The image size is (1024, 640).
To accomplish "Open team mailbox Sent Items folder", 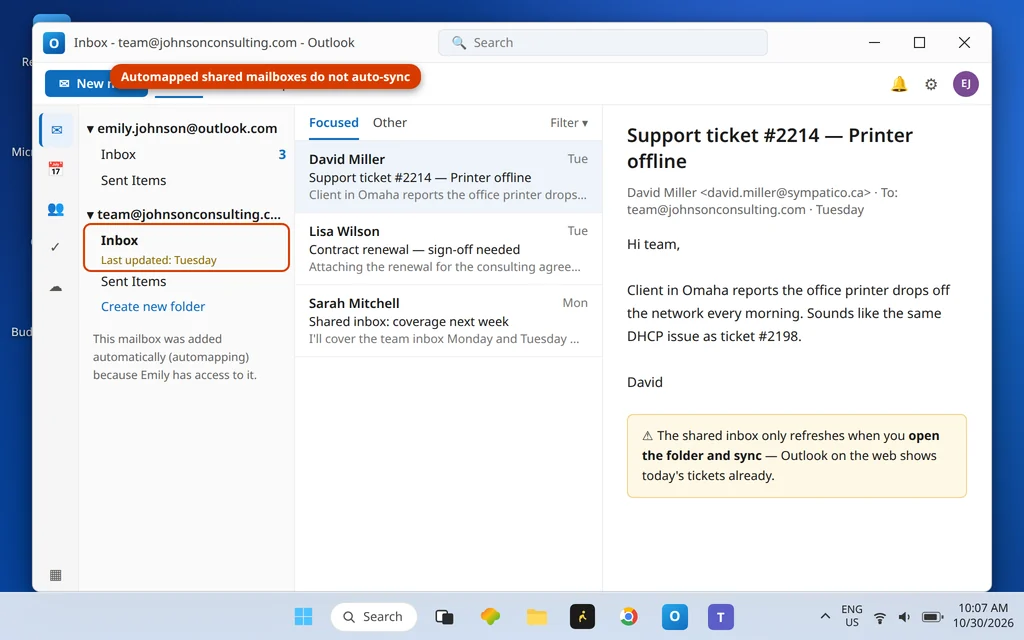I will pyautogui.click(x=186, y=281).
